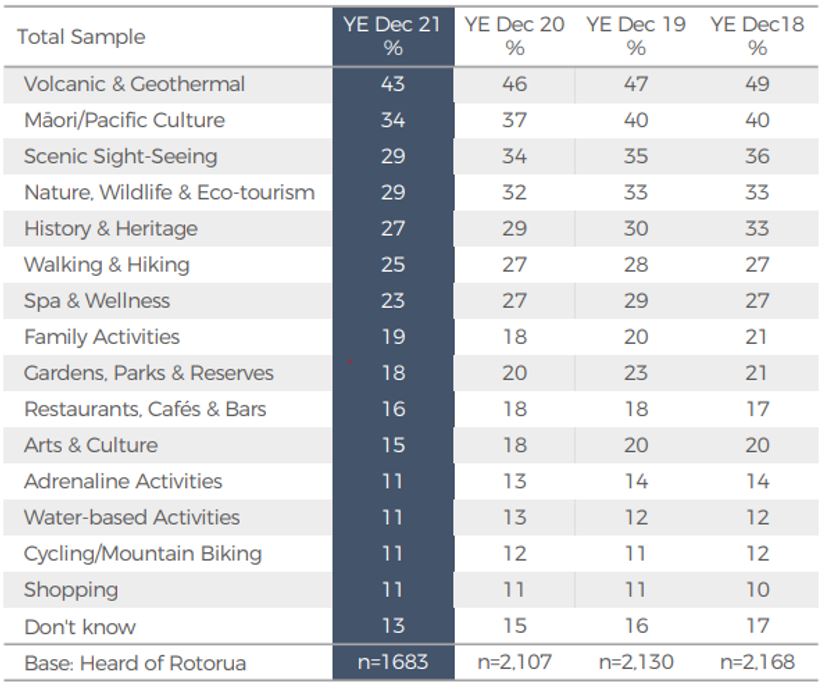Select the YE Dec 19 column header
Image resolution: width=825 pixels, height=691 pixels.
click(x=636, y=36)
